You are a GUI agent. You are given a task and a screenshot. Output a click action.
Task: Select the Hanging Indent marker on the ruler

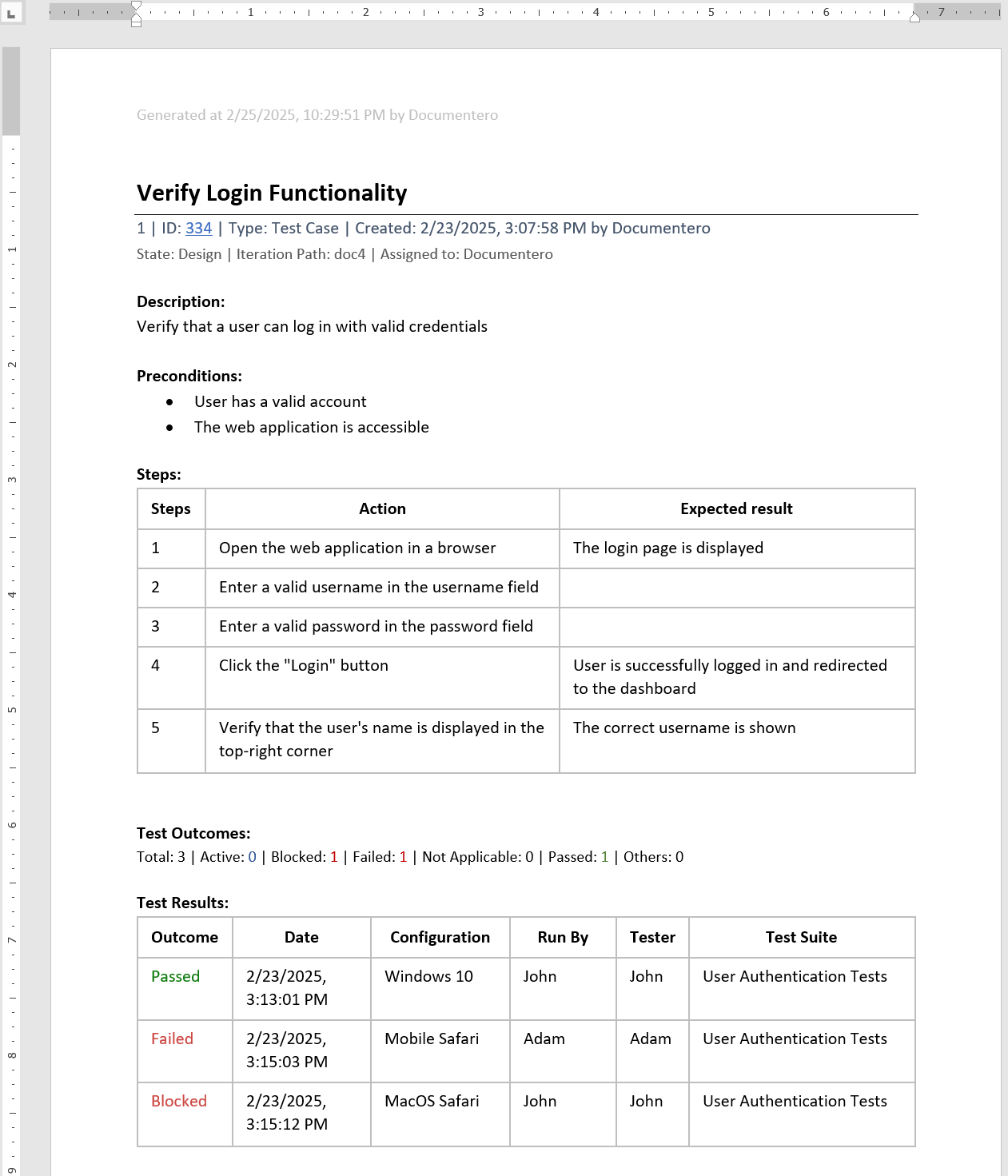pos(135,16)
